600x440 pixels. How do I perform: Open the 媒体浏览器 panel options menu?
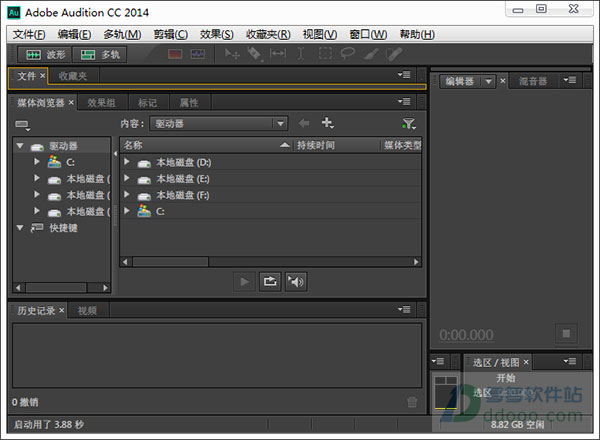pyautogui.click(x=404, y=101)
